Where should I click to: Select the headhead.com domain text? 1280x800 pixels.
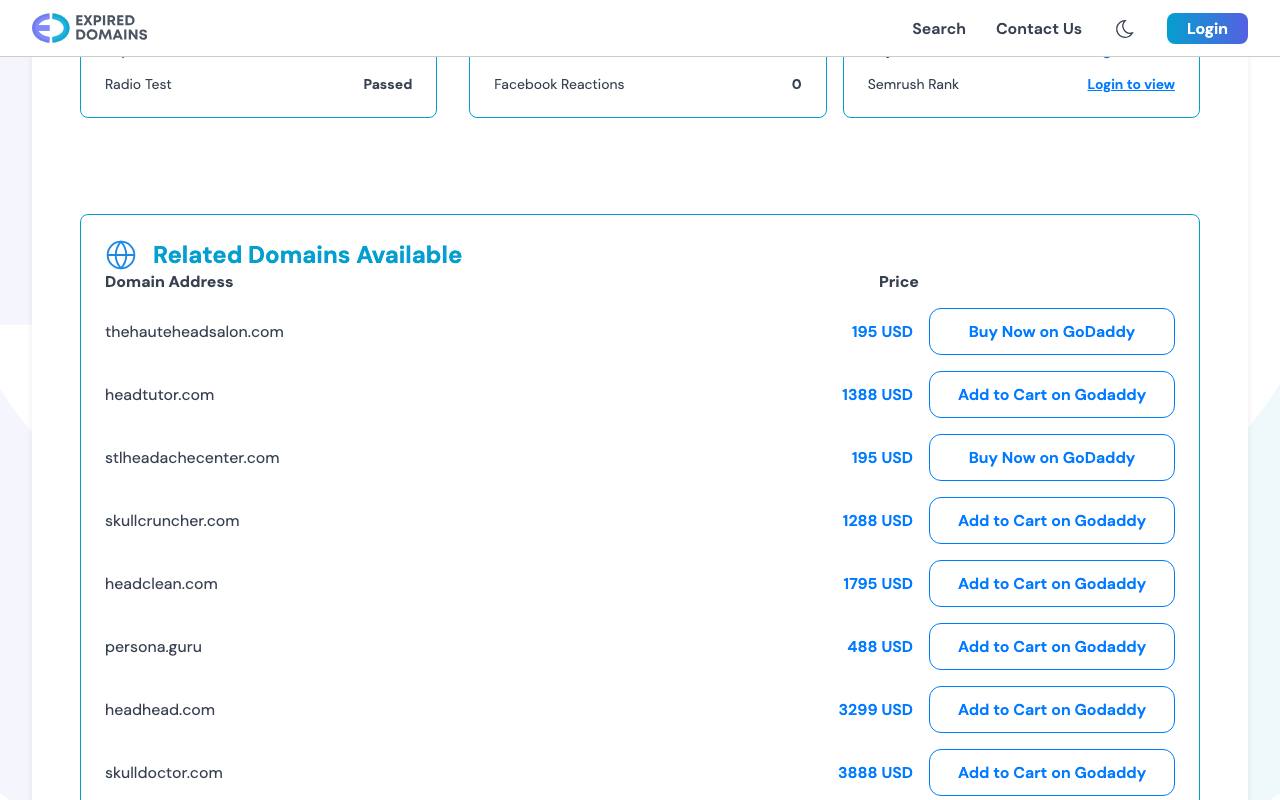(160, 709)
